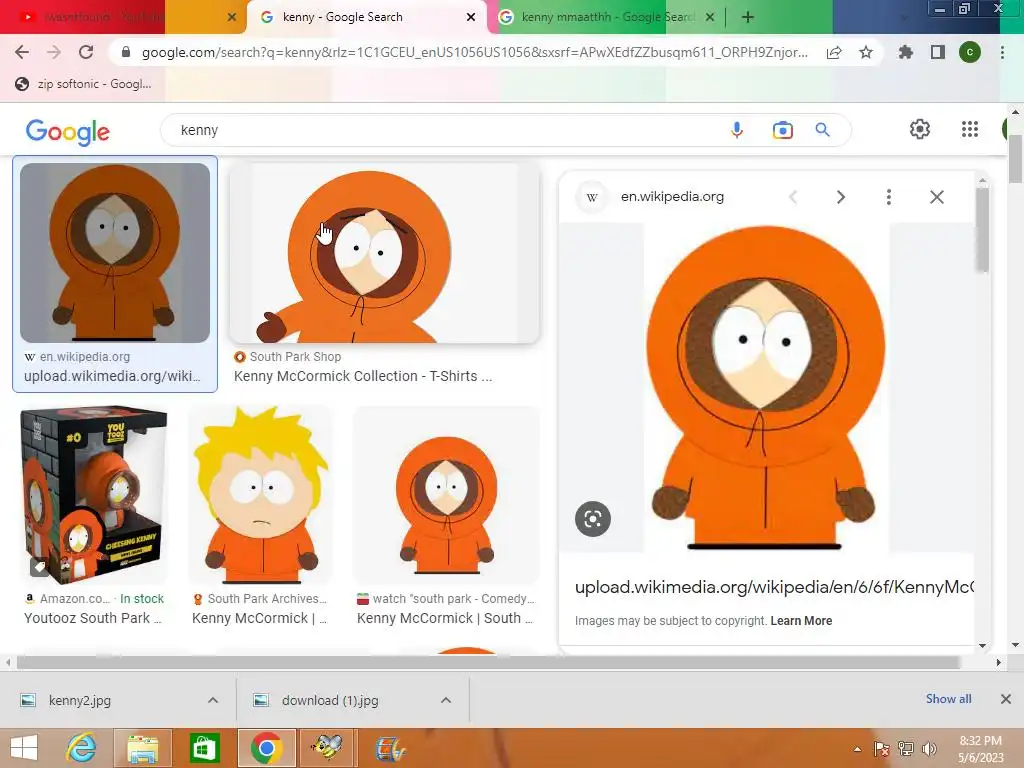This screenshot has width=1024, height=768.
Task: Click the forward navigation arrow
Action: point(54,52)
